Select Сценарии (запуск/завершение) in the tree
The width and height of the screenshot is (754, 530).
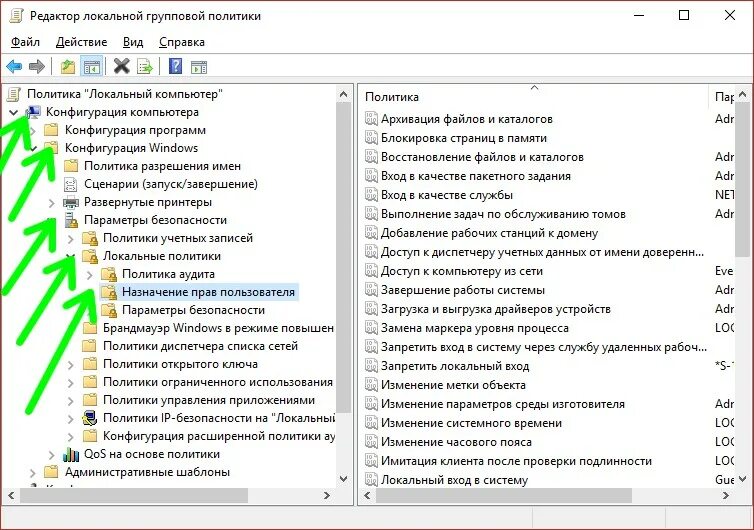[x=170, y=184]
